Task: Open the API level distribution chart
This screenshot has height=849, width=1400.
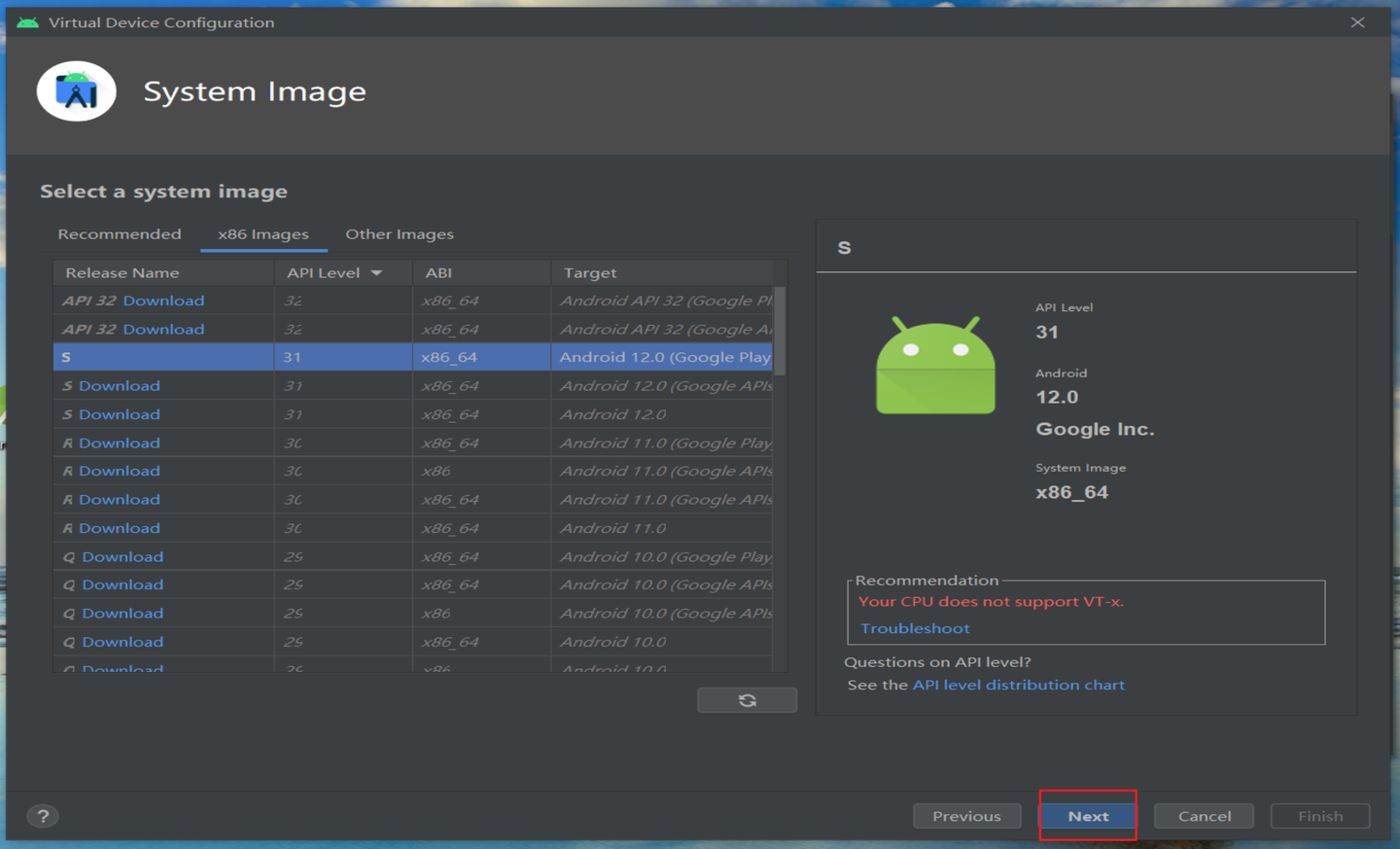Action: [1018, 684]
